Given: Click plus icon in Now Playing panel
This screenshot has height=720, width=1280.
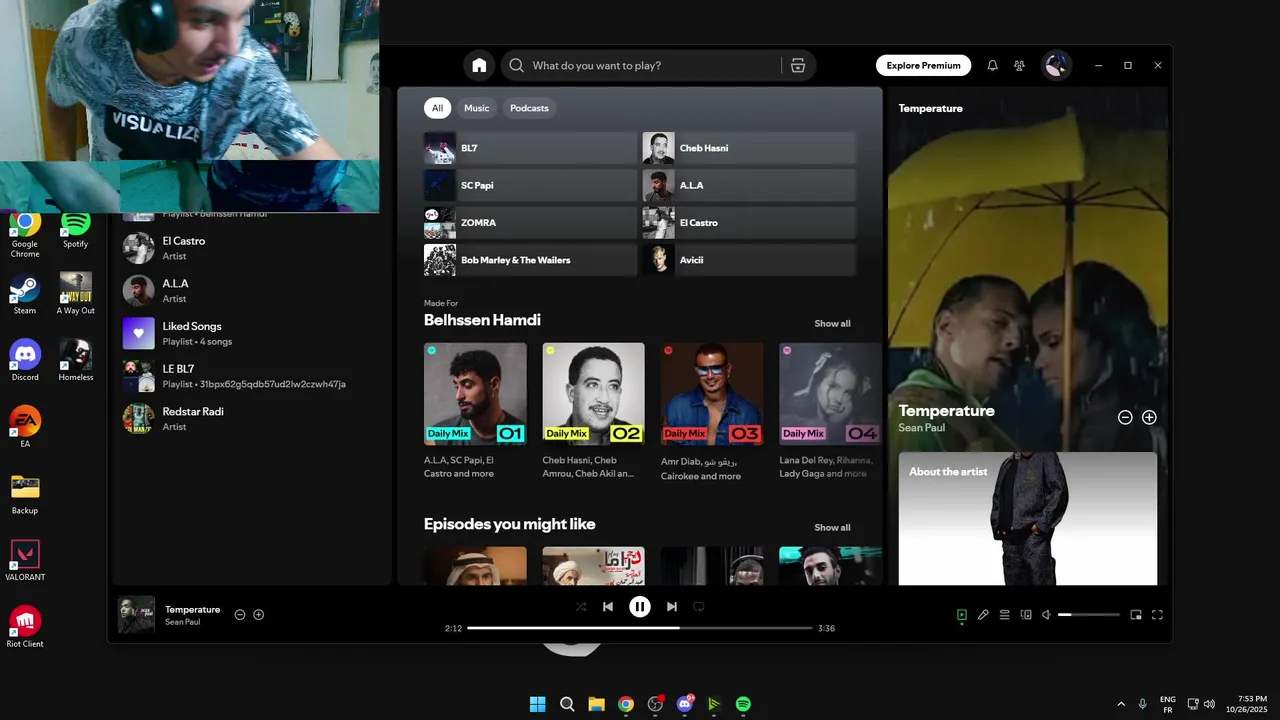Looking at the screenshot, I should tap(1149, 417).
